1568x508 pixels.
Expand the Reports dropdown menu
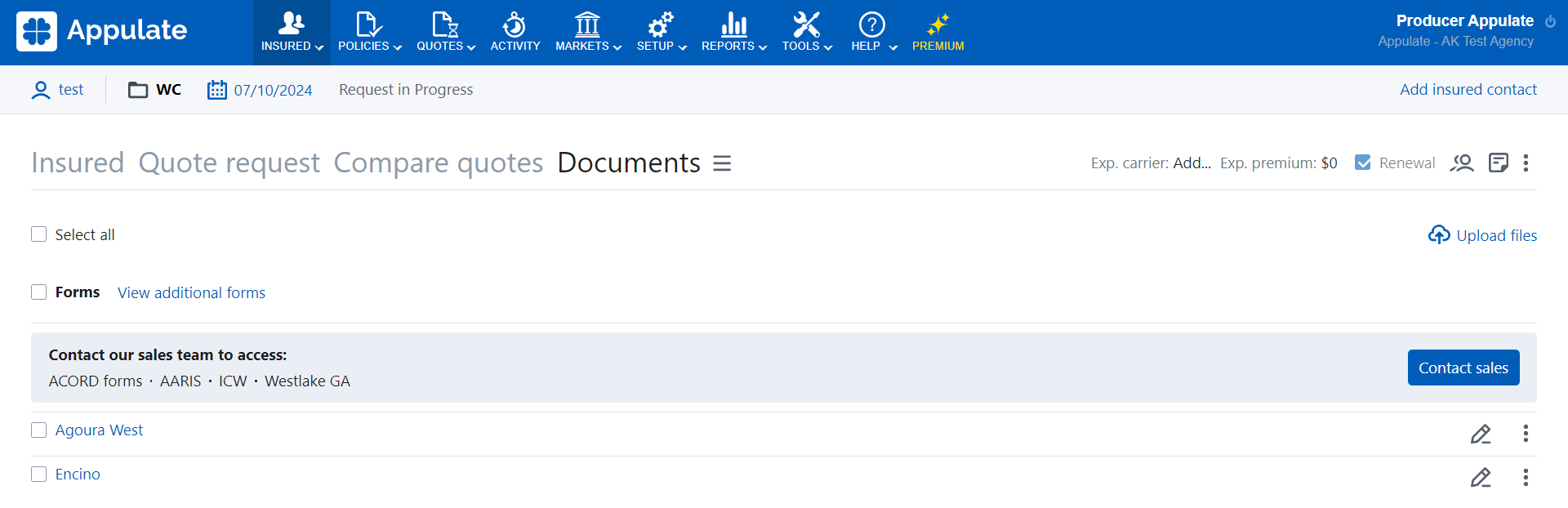[x=733, y=33]
